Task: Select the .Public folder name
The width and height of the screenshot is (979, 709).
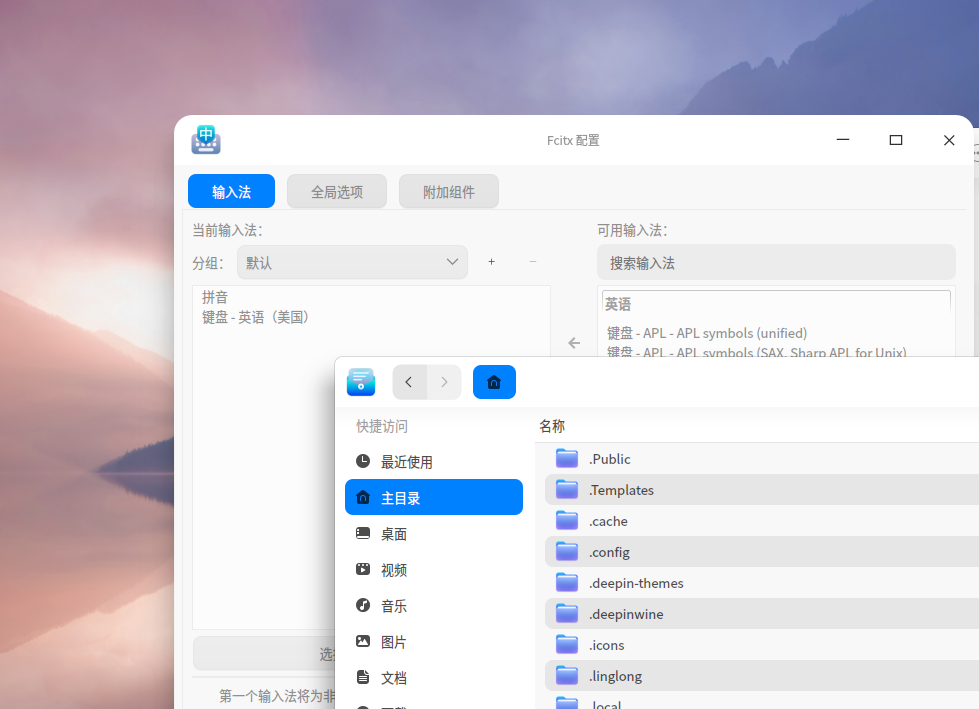Action: tap(609, 459)
